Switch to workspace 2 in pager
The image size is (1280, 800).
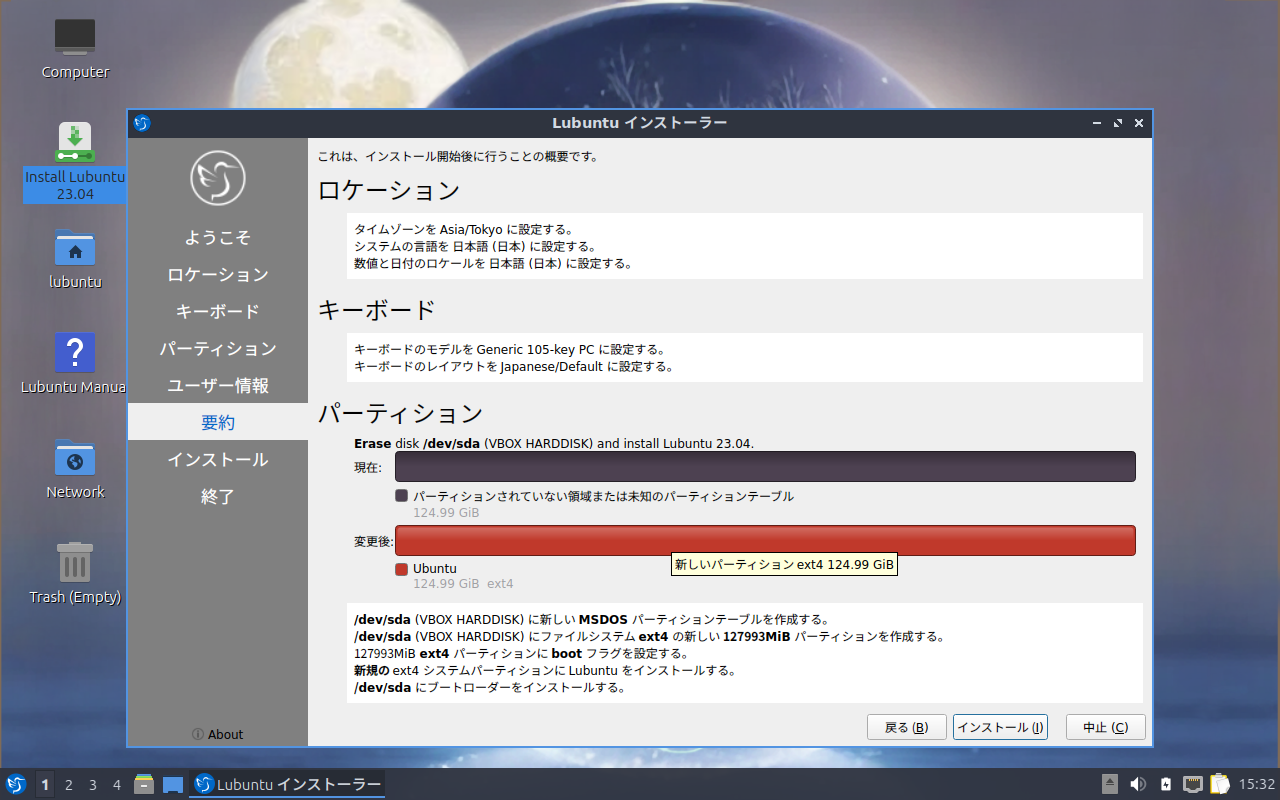(x=69, y=785)
